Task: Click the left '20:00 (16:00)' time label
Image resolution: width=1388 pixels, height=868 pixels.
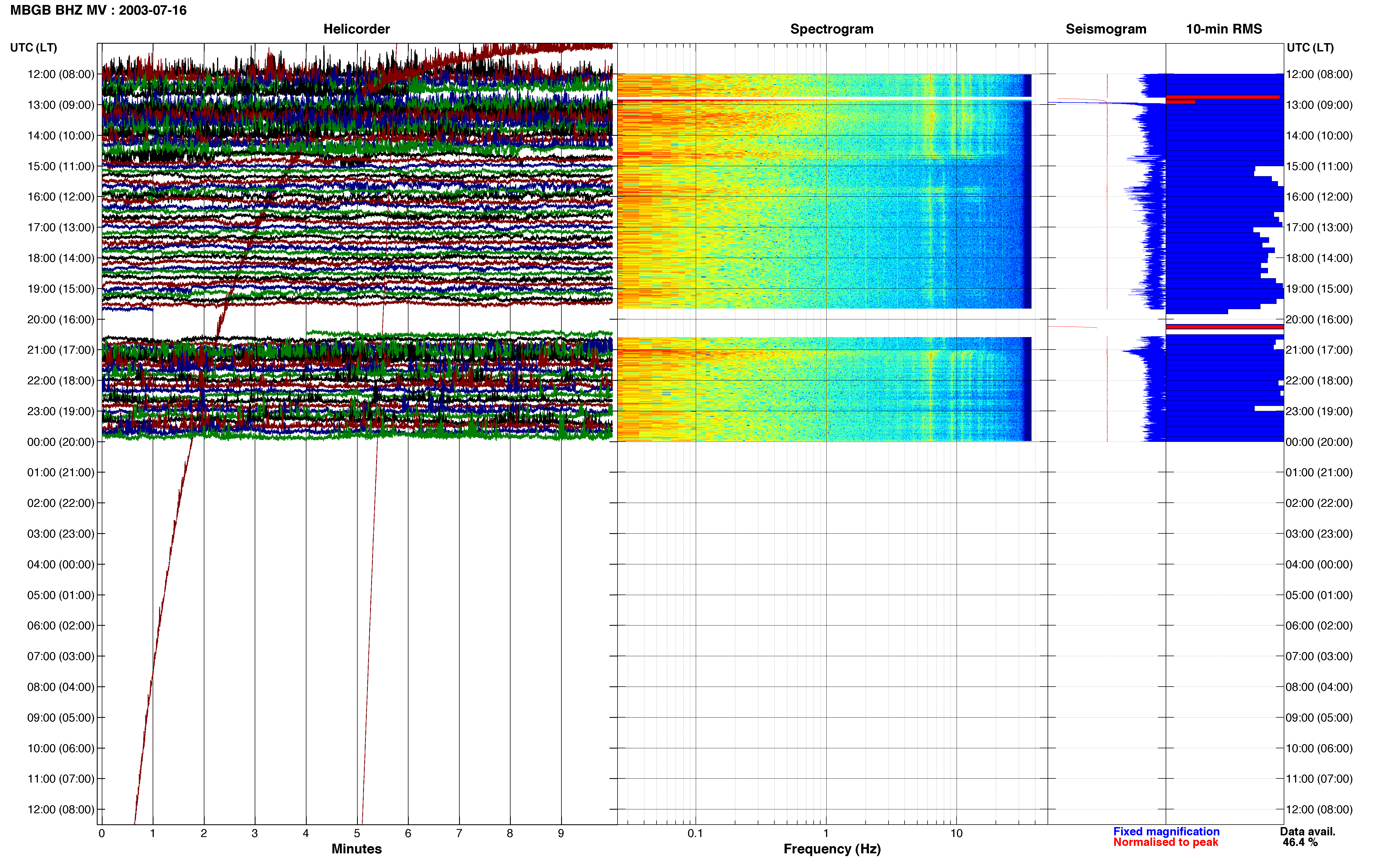Action: point(61,319)
